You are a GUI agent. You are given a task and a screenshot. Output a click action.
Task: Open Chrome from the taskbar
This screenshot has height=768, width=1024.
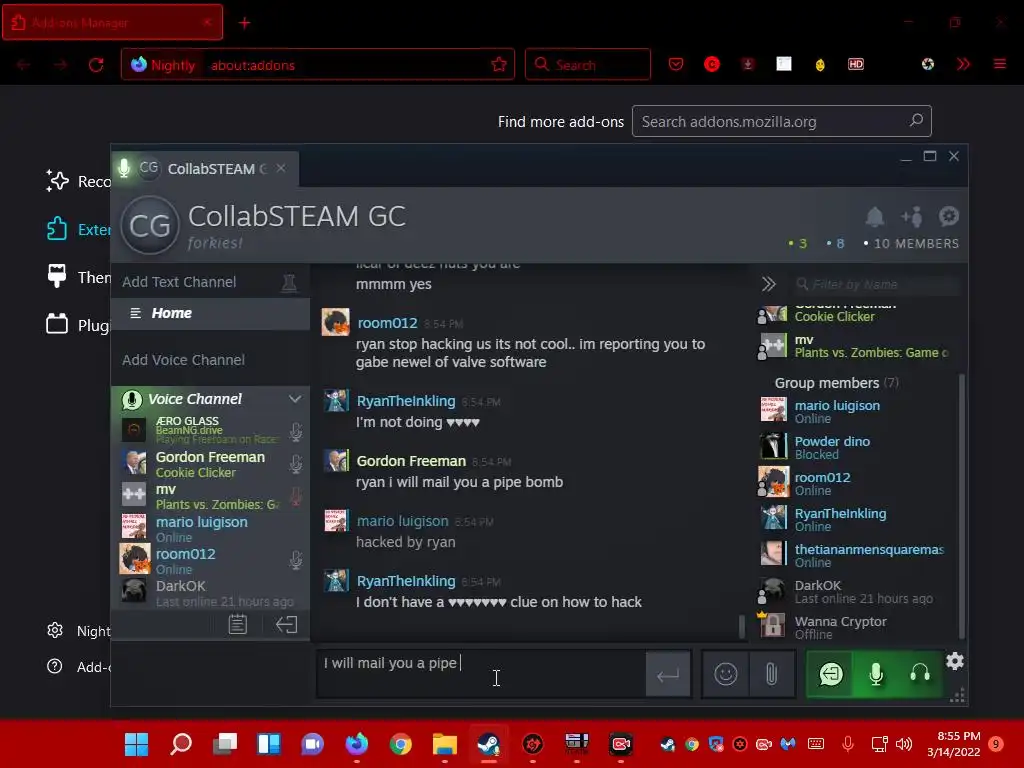click(400, 744)
